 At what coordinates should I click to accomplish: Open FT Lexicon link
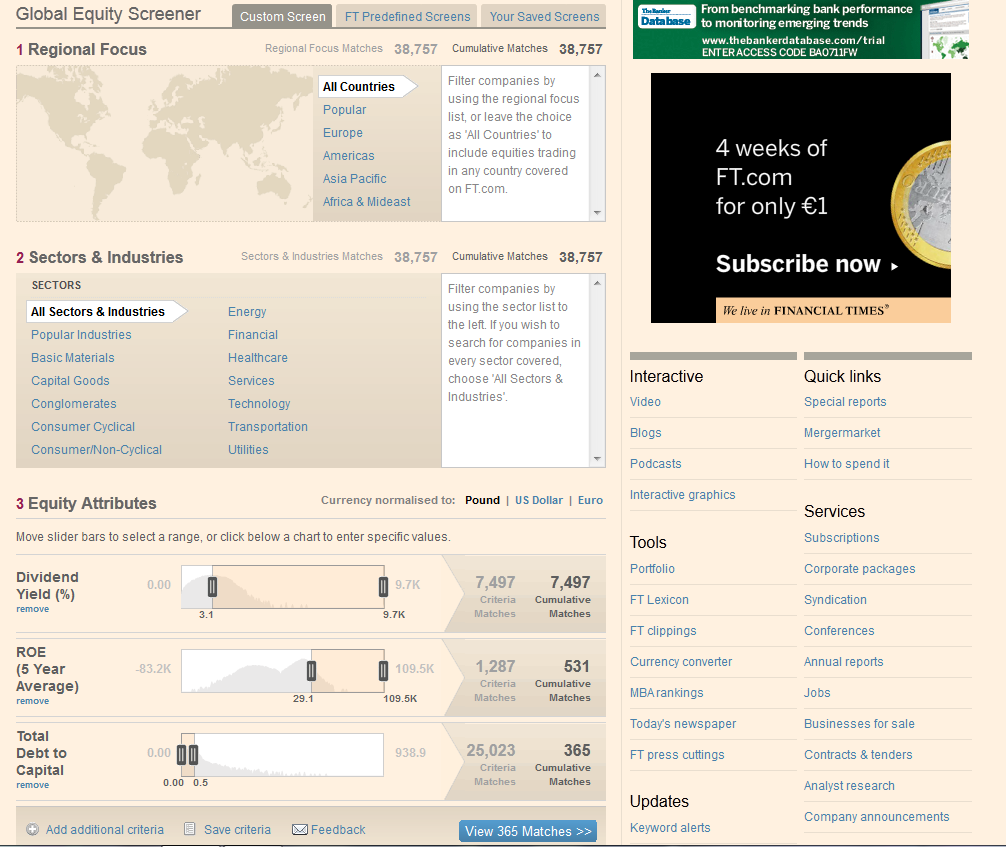(x=659, y=600)
